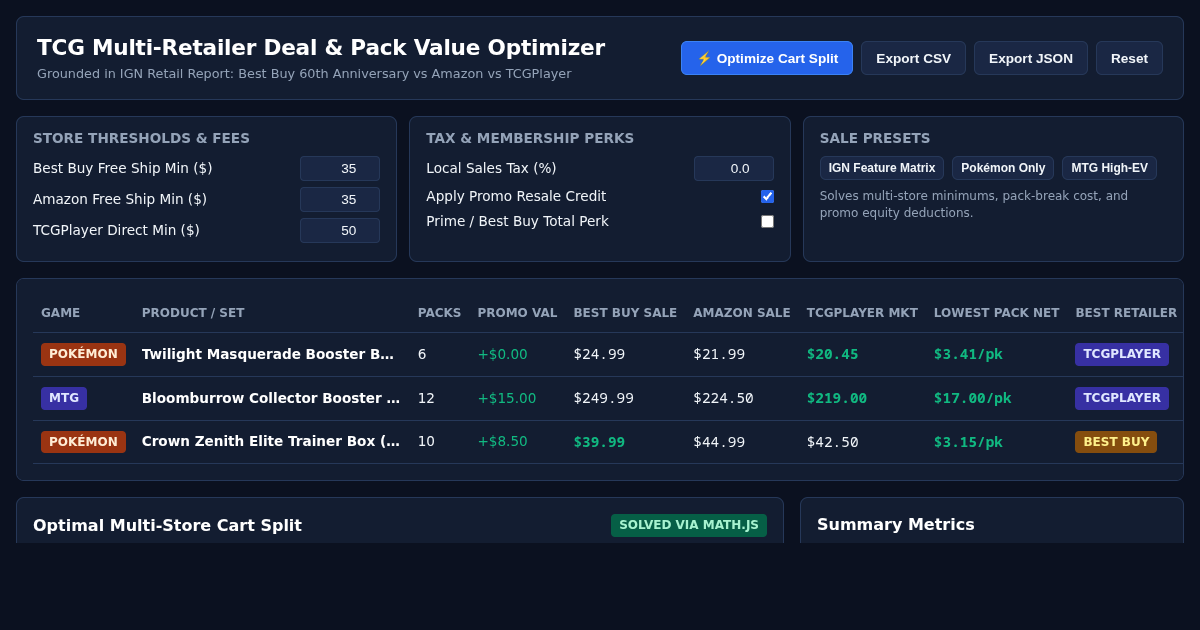The height and width of the screenshot is (630, 1200).
Task: Click the TCGPLAYER MKT column header
Action: tap(862, 313)
